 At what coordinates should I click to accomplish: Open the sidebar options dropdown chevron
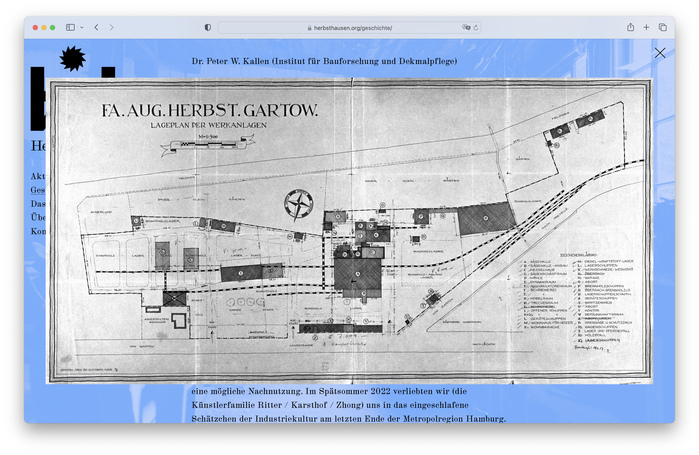pyautogui.click(x=82, y=28)
